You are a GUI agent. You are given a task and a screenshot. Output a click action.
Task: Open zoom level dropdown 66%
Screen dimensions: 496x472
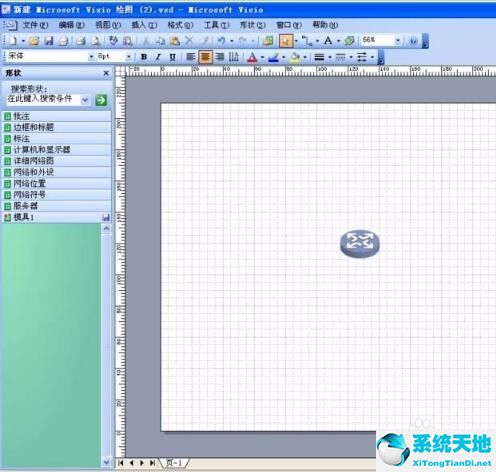tap(397, 40)
